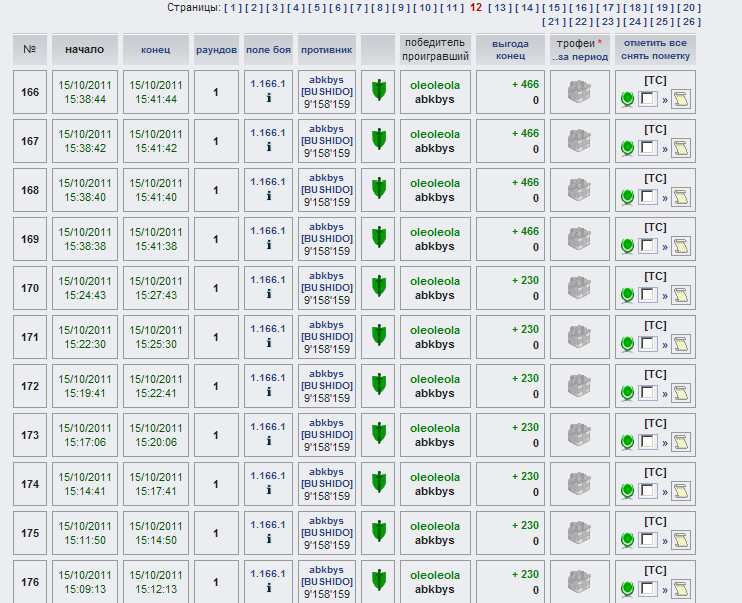This screenshot has height=603, width=742.
Task: Click the info 'i' icon in row 170
Action: point(268,294)
